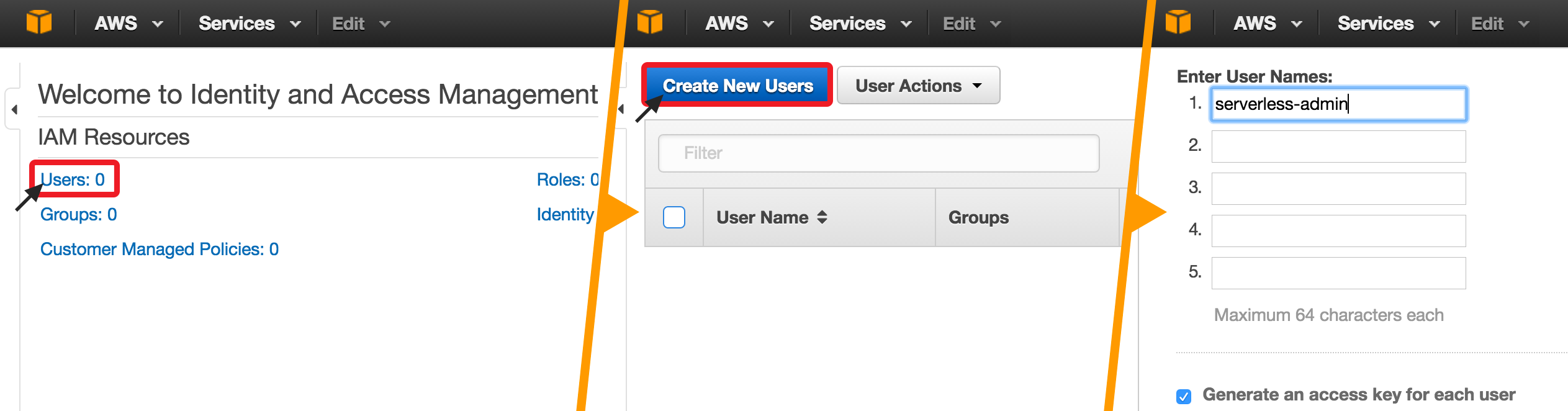Open the User Actions dropdown

coord(918,86)
